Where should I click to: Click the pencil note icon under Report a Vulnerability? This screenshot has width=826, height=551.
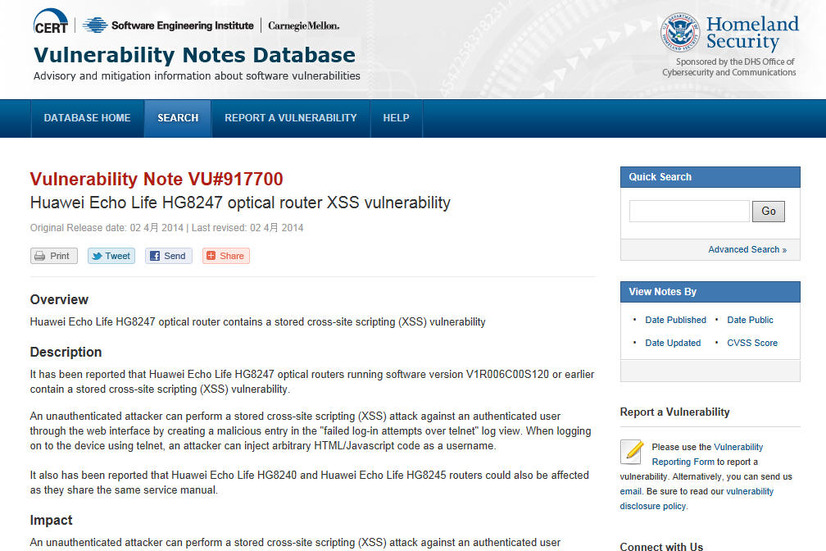pos(632,451)
